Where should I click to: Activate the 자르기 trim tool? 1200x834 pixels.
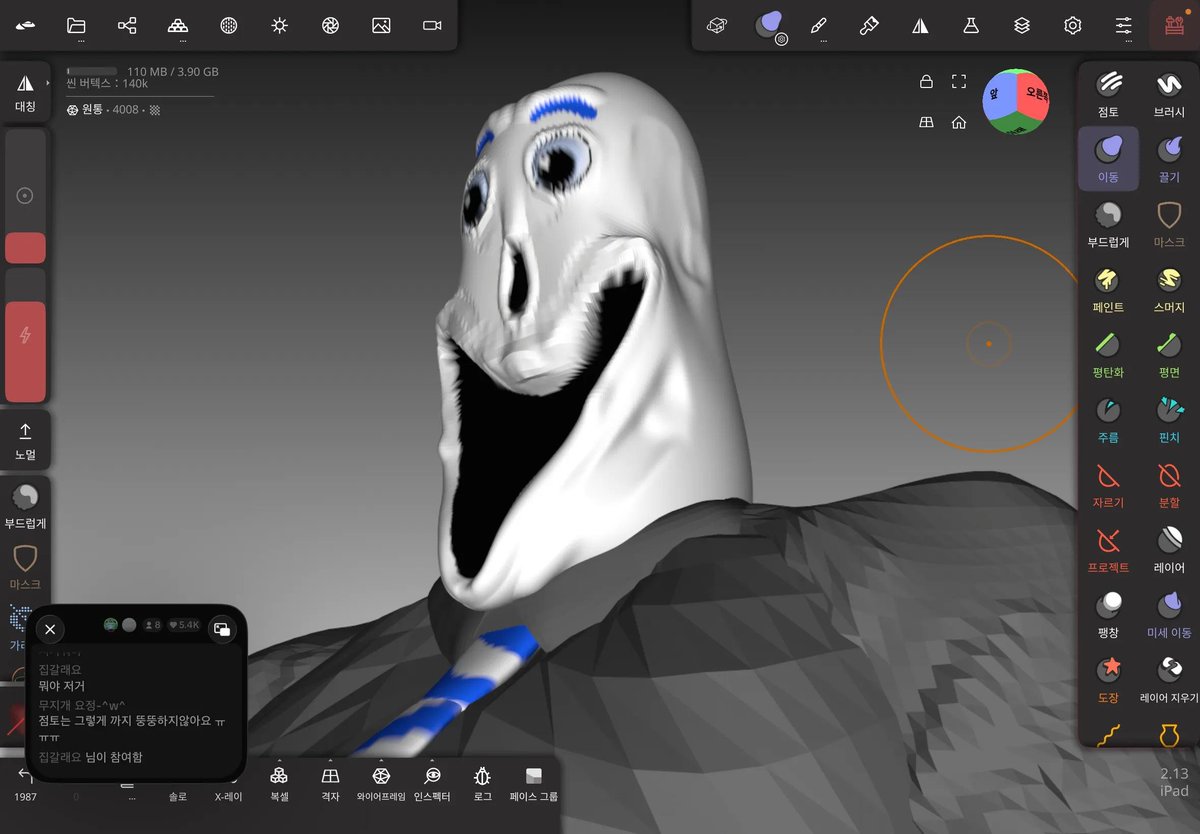[x=1108, y=484]
